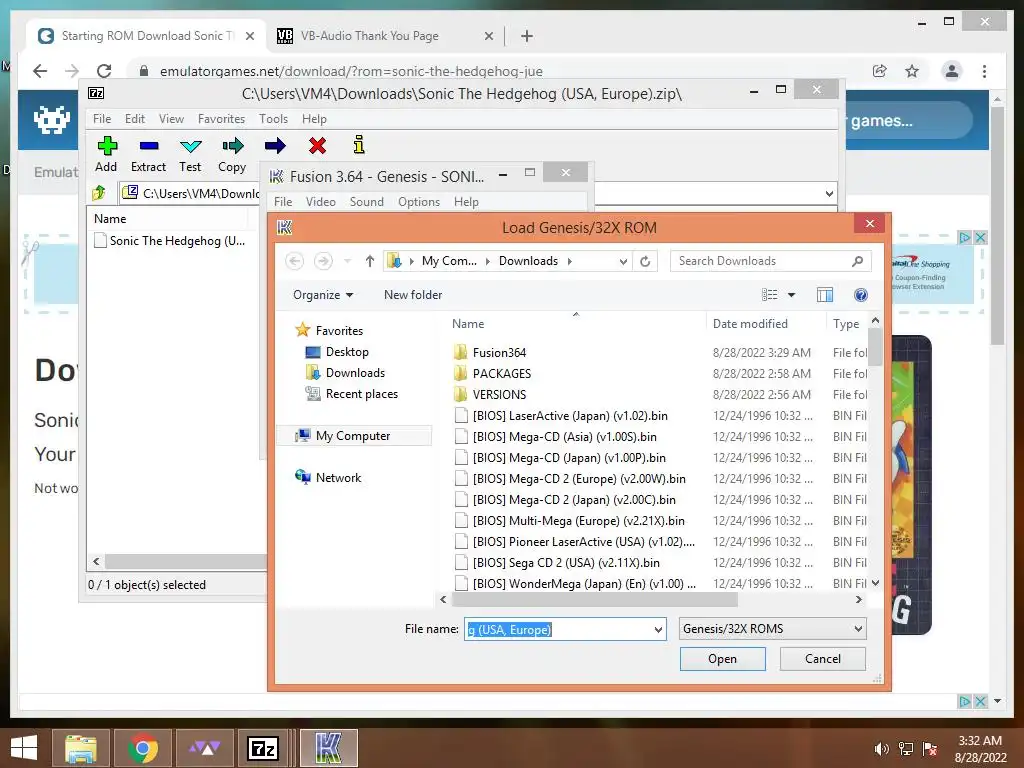Open the Fusion Sound menu
This screenshot has width=1024, height=768.
[x=366, y=202]
